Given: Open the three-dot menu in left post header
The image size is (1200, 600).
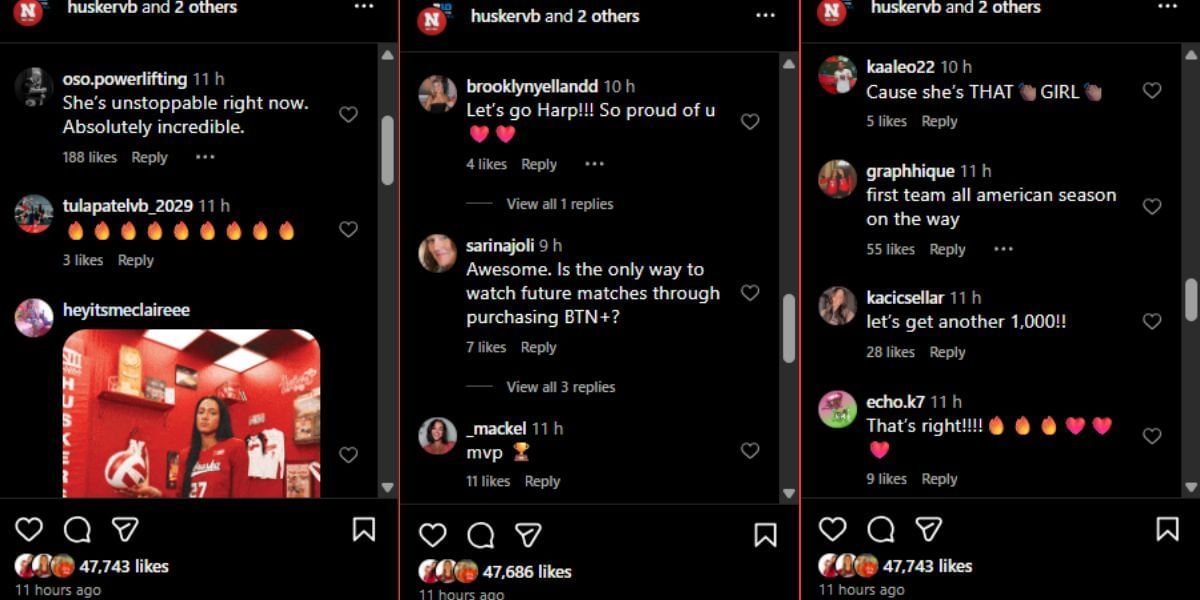Looking at the screenshot, I should (364, 6).
